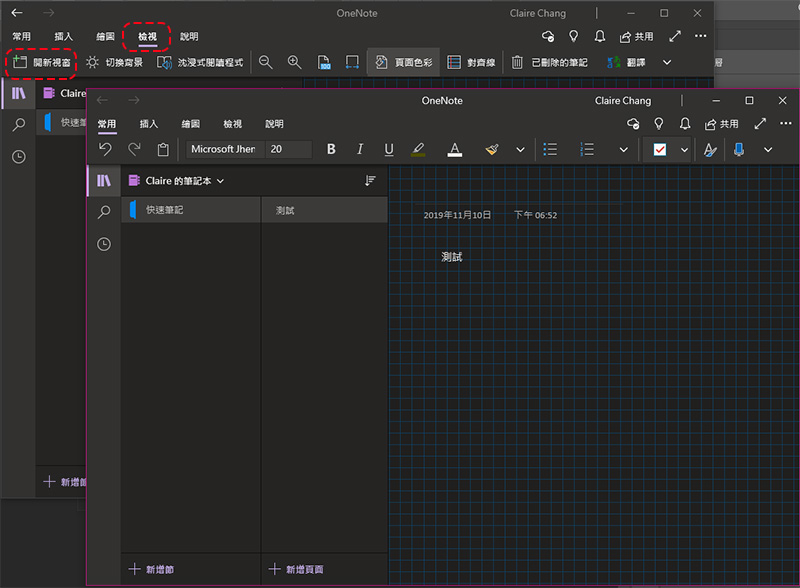
Task: Apply font color A
Action: [455, 149]
